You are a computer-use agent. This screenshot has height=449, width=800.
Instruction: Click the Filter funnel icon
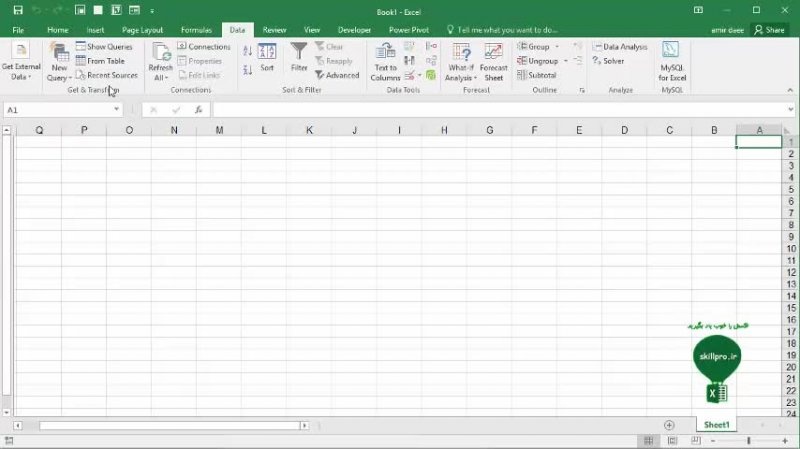299,58
